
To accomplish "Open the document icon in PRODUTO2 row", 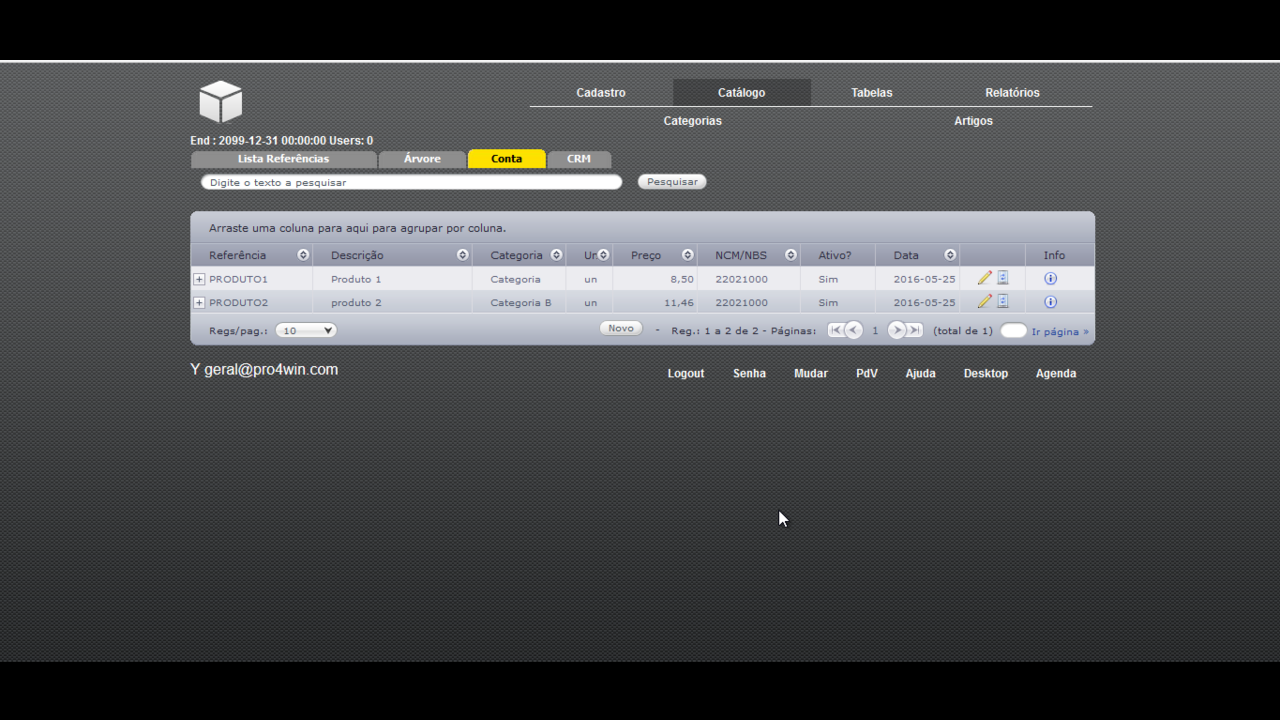I will (x=1003, y=301).
